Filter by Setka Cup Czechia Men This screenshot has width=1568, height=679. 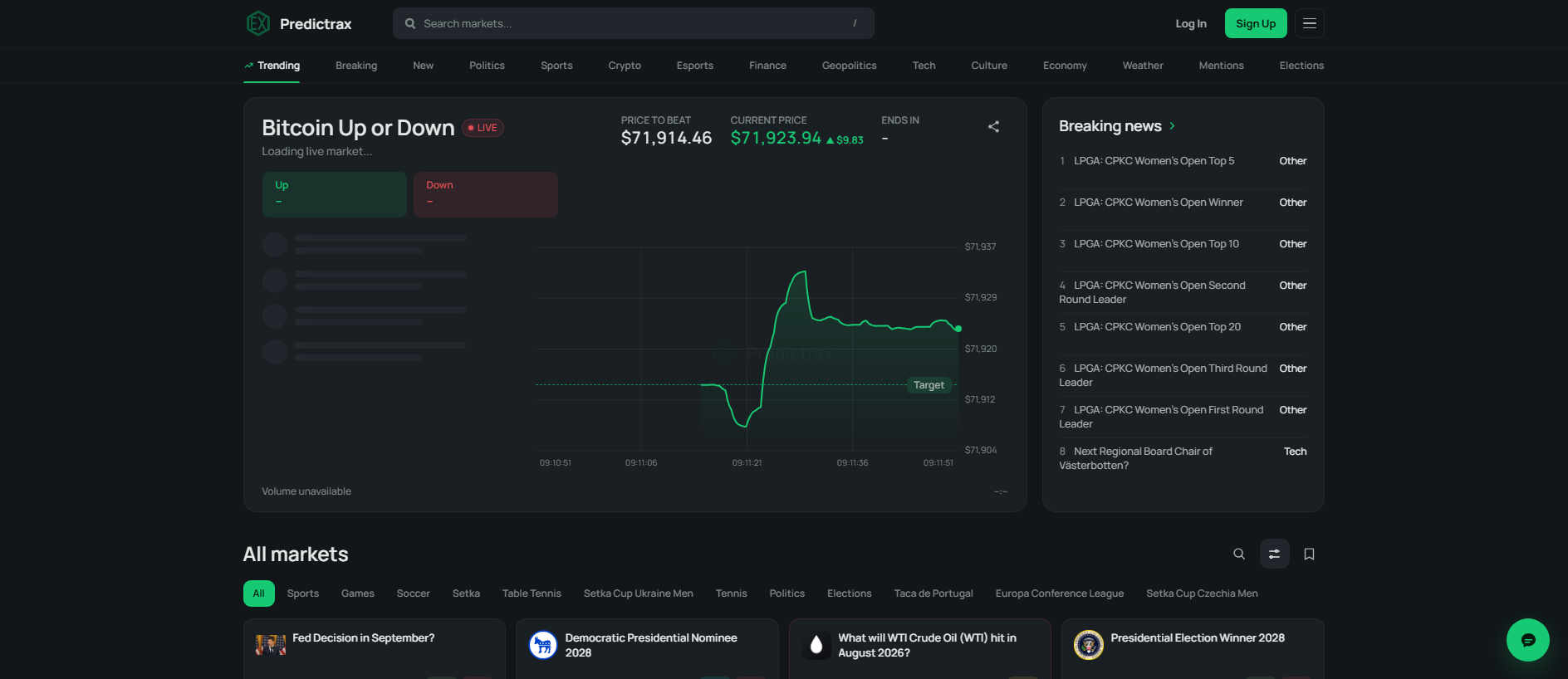[1202, 594]
